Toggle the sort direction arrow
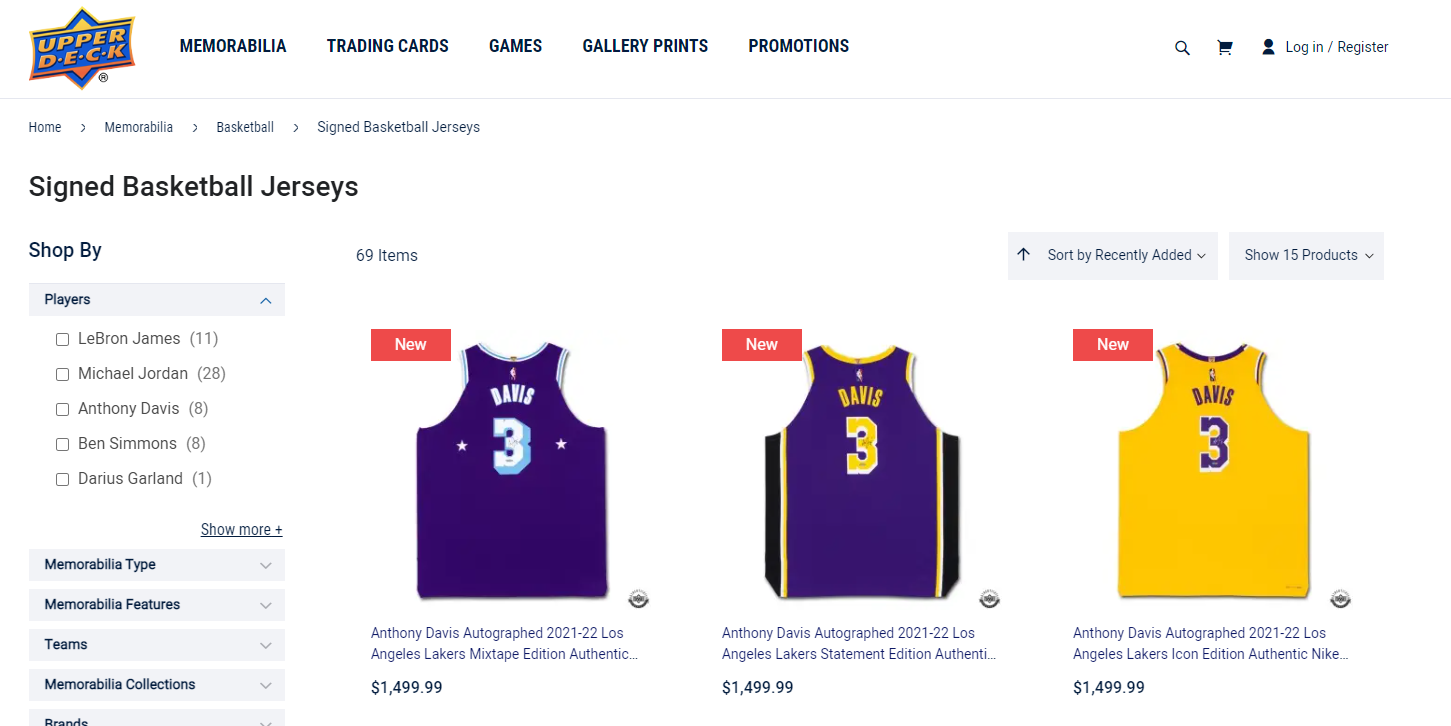This screenshot has width=1451, height=726. coord(1023,255)
